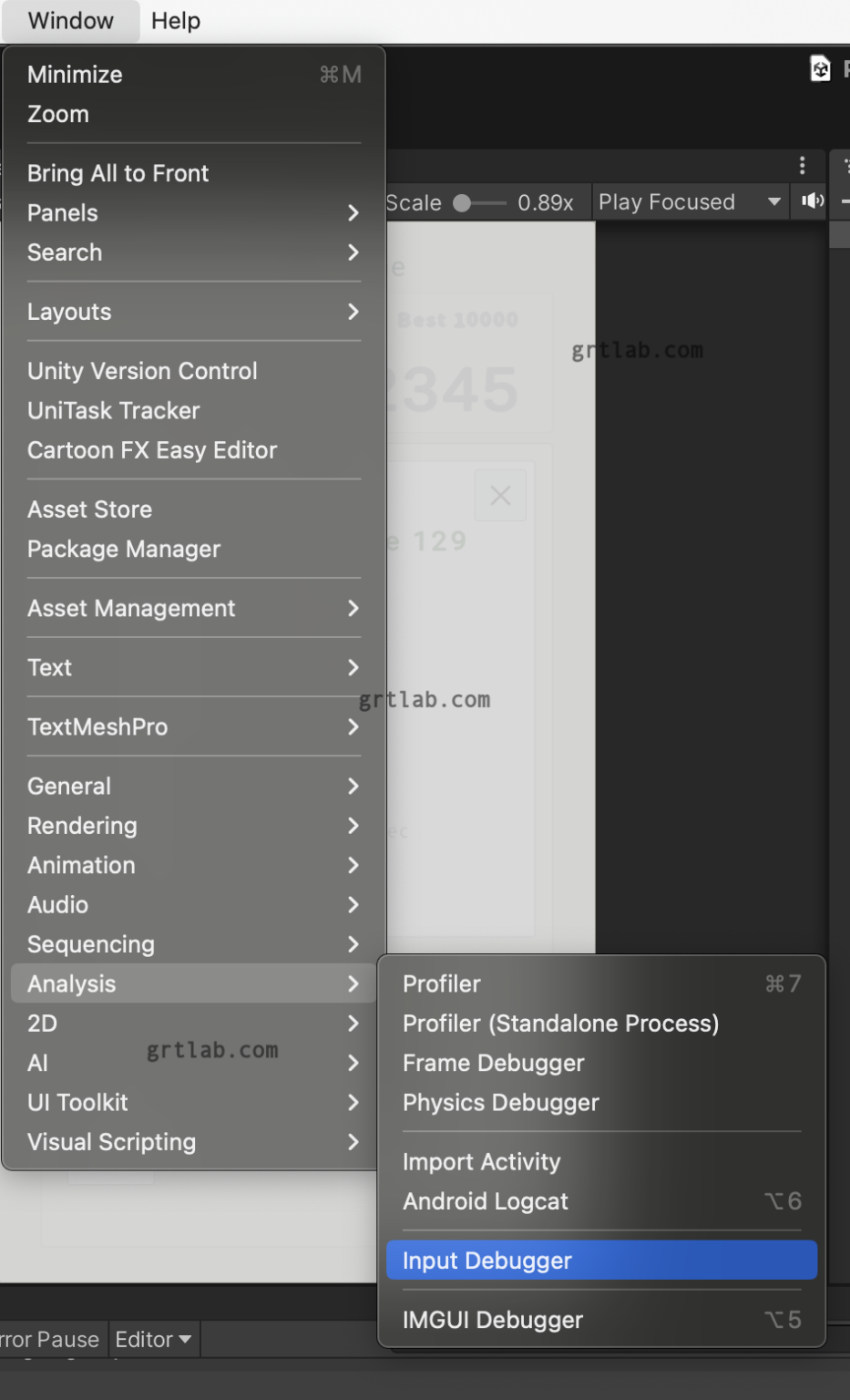This screenshot has width=850, height=1400.
Task: Click the Unity asset file icon near top right
Action: [818, 68]
